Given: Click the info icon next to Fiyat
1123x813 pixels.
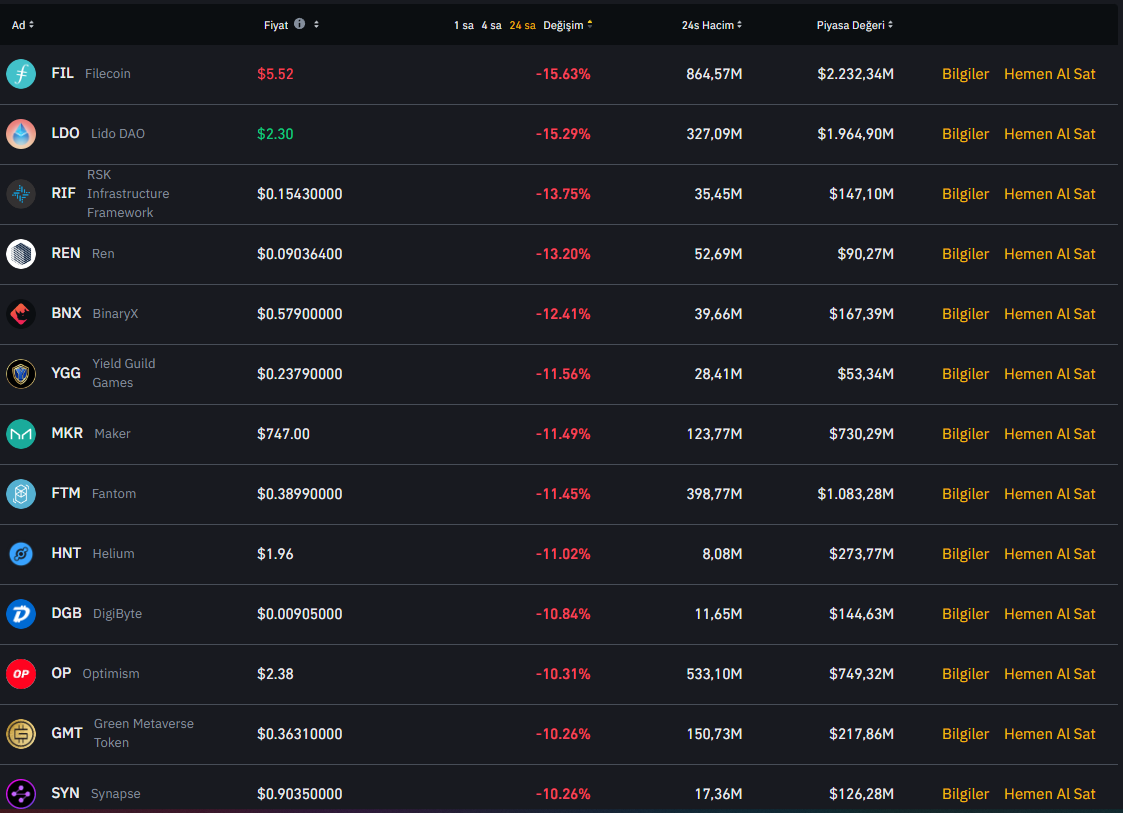Looking at the screenshot, I should (x=299, y=24).
